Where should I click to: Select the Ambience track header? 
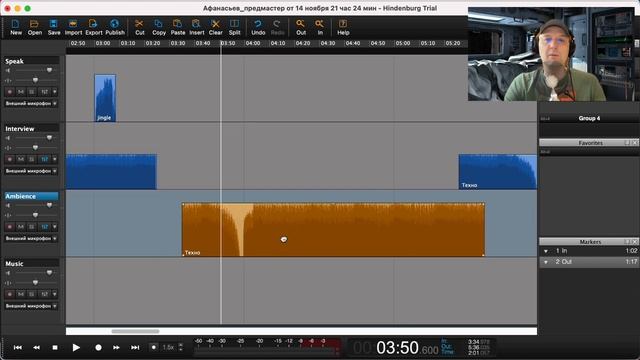(x=31, y=196)
